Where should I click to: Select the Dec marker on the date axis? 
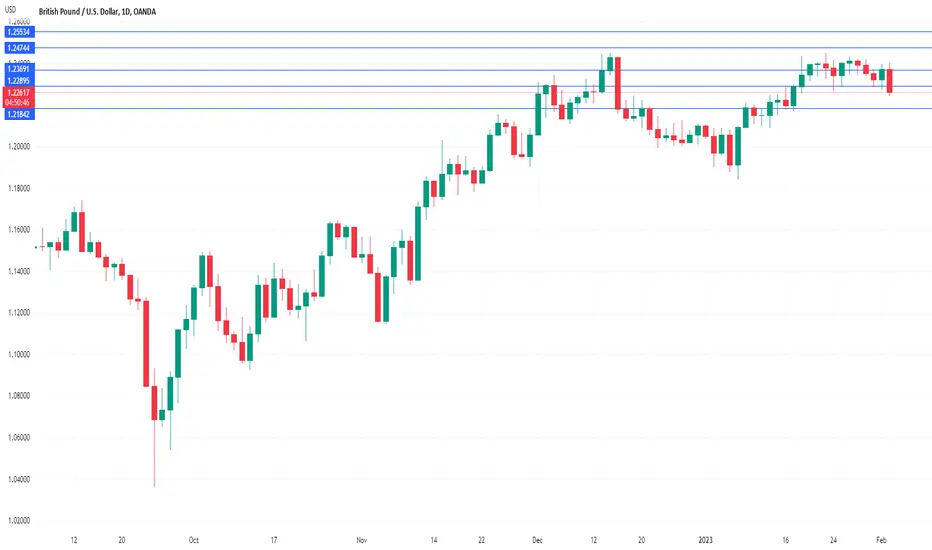click(537, 540)
